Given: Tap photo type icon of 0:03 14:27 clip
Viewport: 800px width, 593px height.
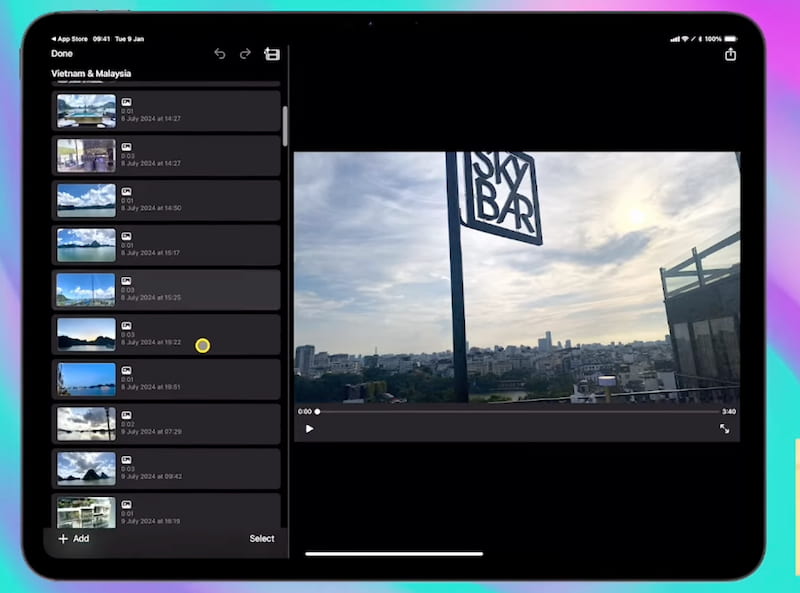Looking at the screenshot, I should [x=127, y=147].
